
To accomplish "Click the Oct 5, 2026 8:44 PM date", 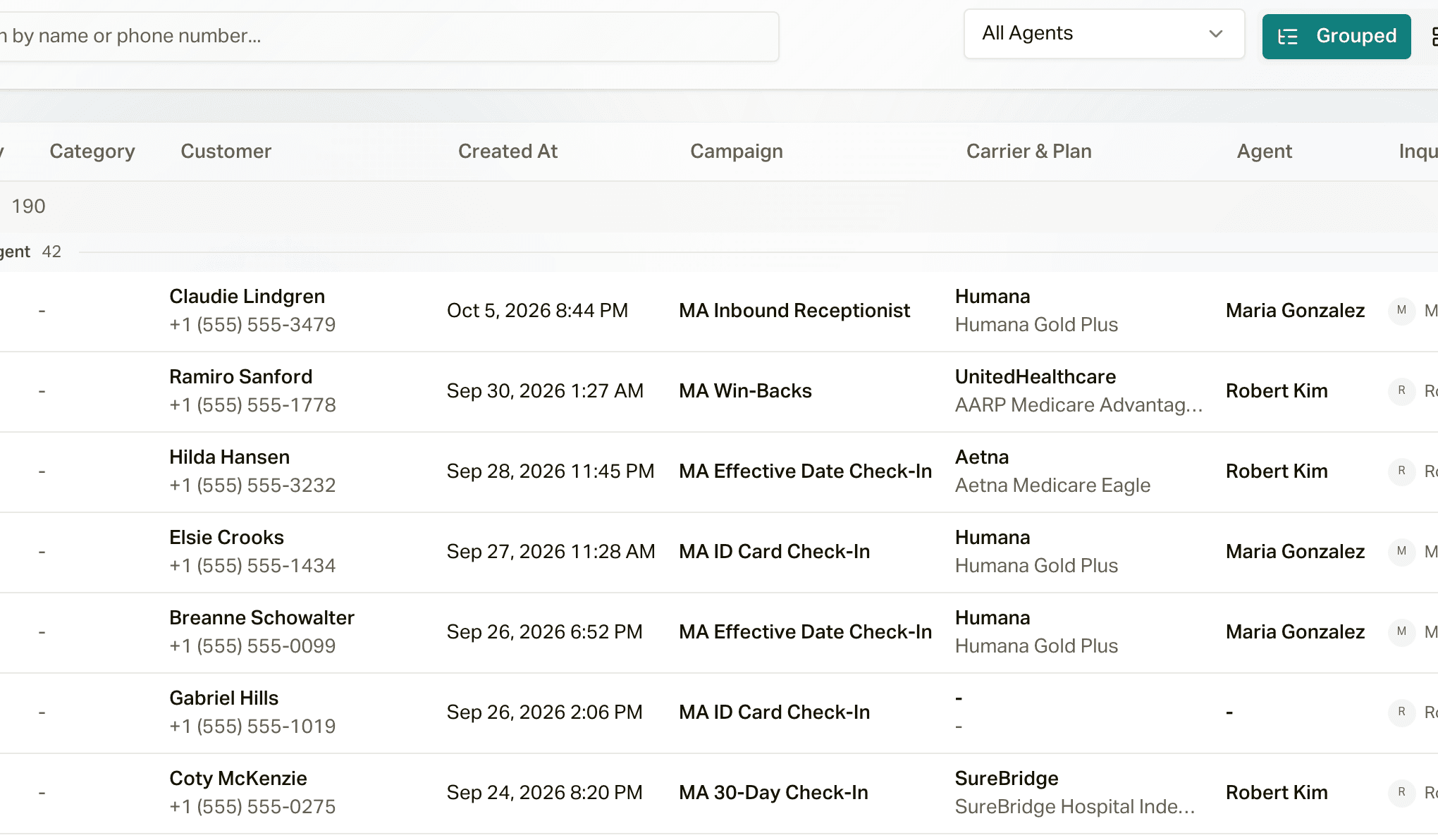I will [537, 311].
